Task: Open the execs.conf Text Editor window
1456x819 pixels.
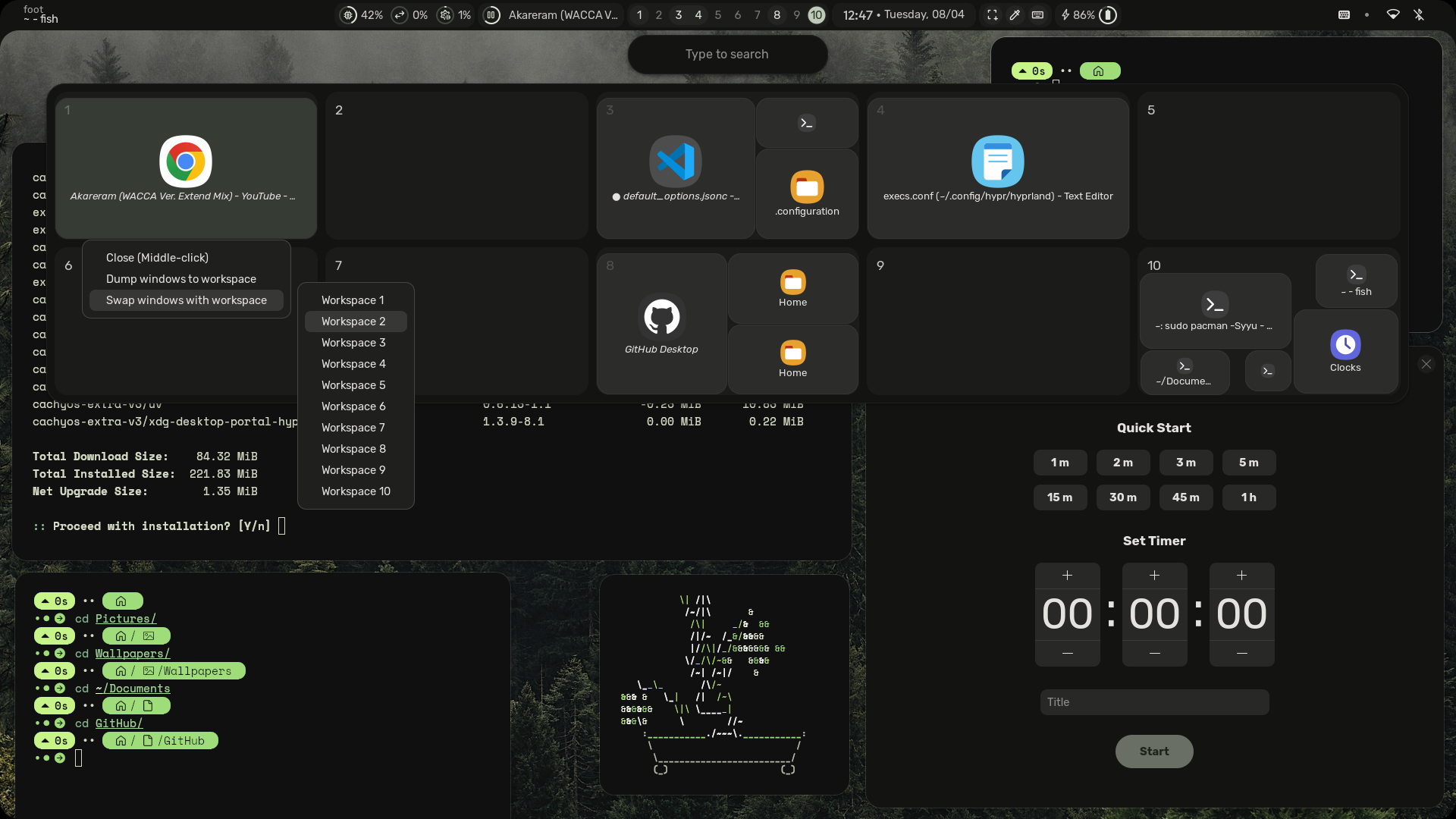Action: (998, 168)
